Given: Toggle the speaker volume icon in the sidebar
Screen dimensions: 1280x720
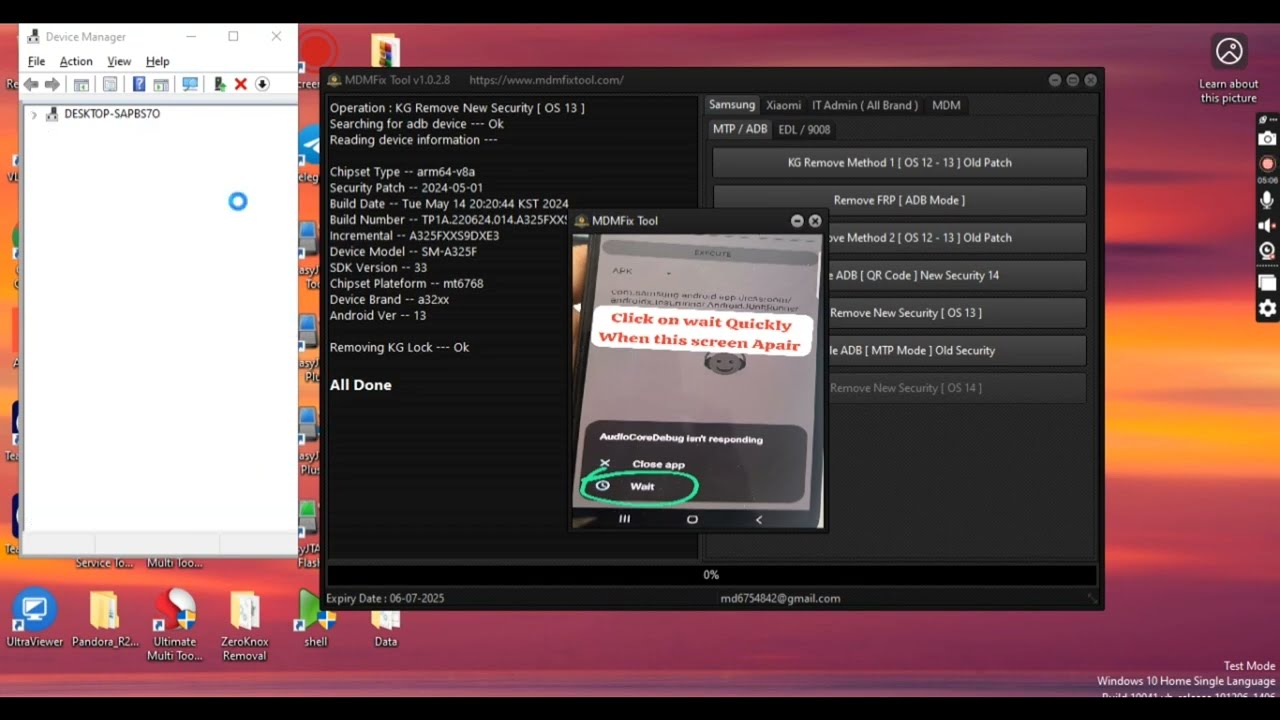Looking at the screenshot, I should click(1266, 224).
